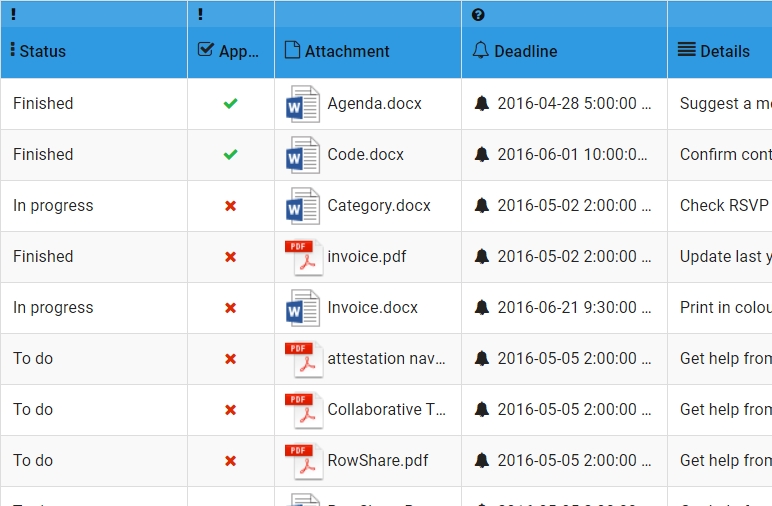Screen dimensions: 772x506
Task: Toggle red cross in invoice.pdf row
Action: (x=230, y=257)
